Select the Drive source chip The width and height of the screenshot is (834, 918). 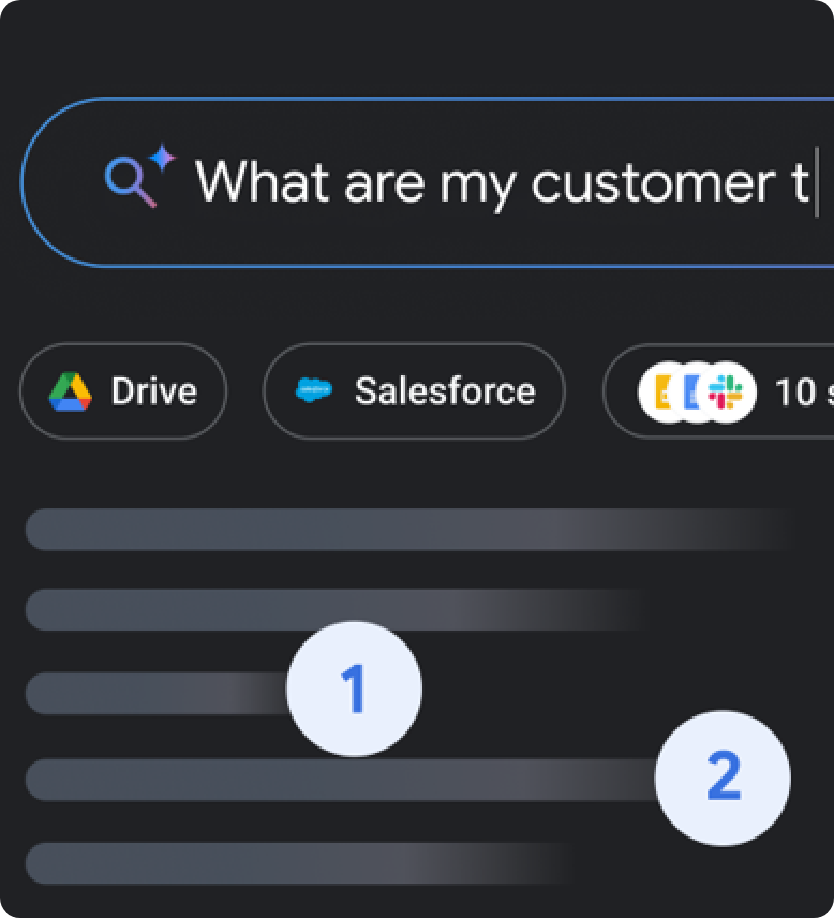[x=123, y=391]
